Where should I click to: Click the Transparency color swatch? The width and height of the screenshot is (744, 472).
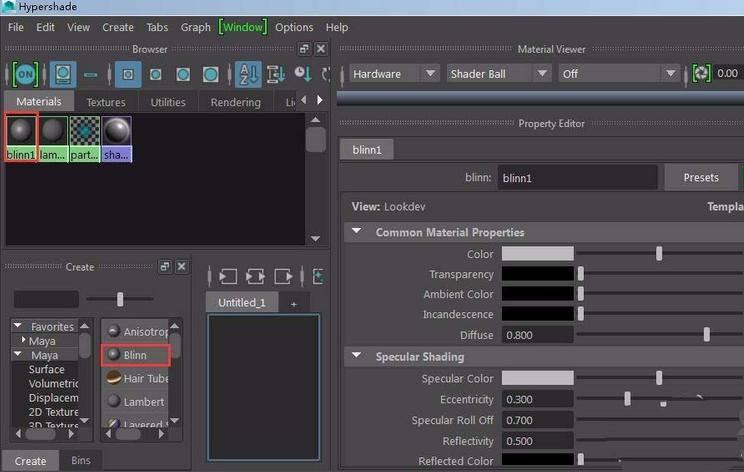(538, 274)
